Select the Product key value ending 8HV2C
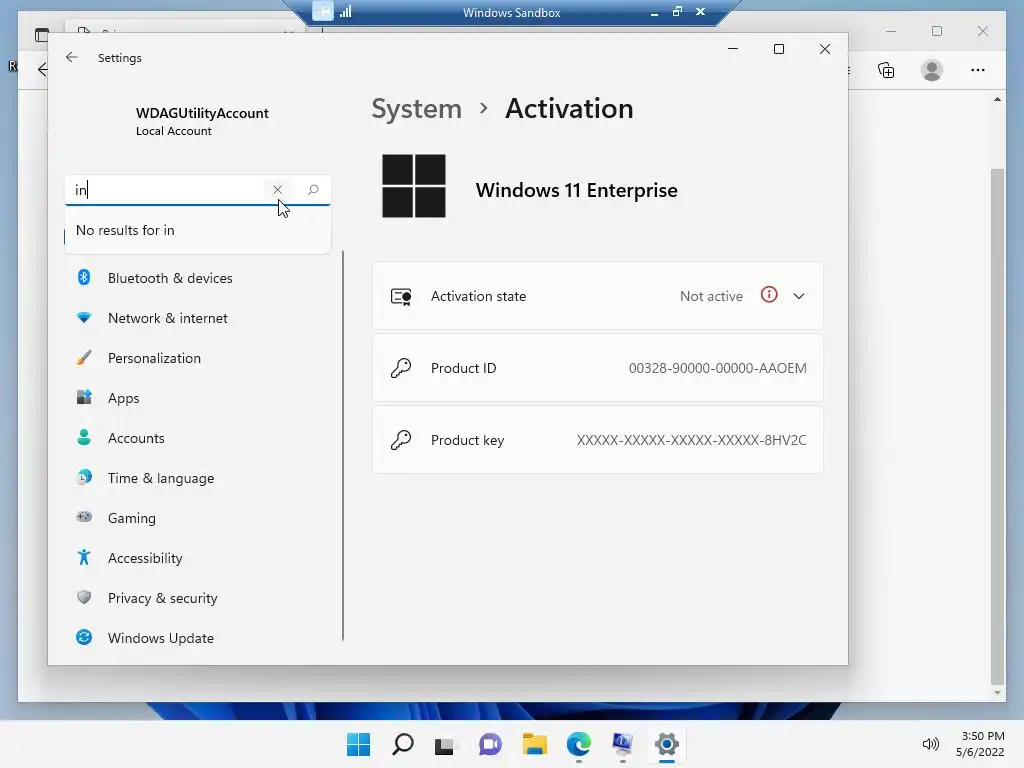This screenshot has height=768, width=1024. 692,440
